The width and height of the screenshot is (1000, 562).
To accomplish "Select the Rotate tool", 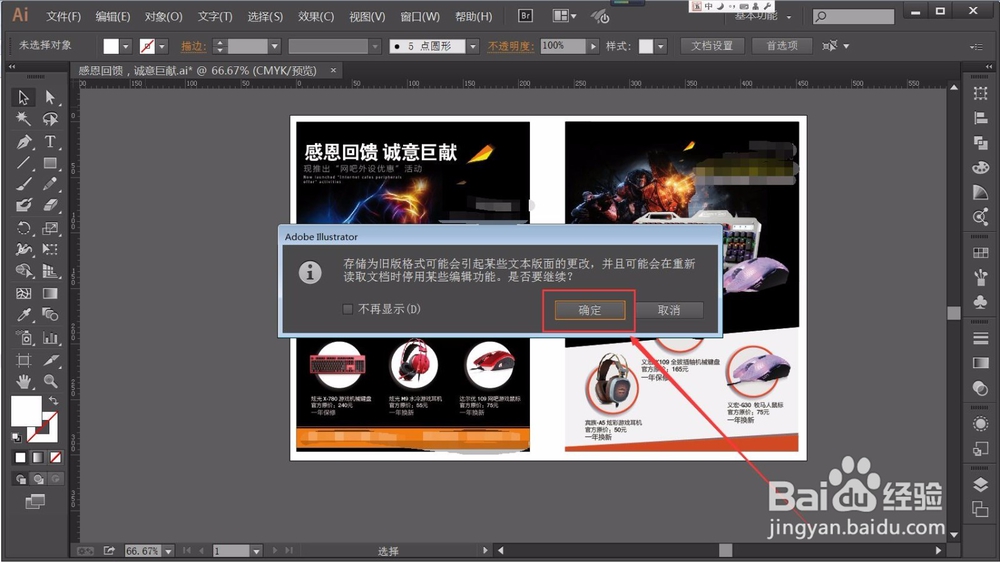I will 24,228.
